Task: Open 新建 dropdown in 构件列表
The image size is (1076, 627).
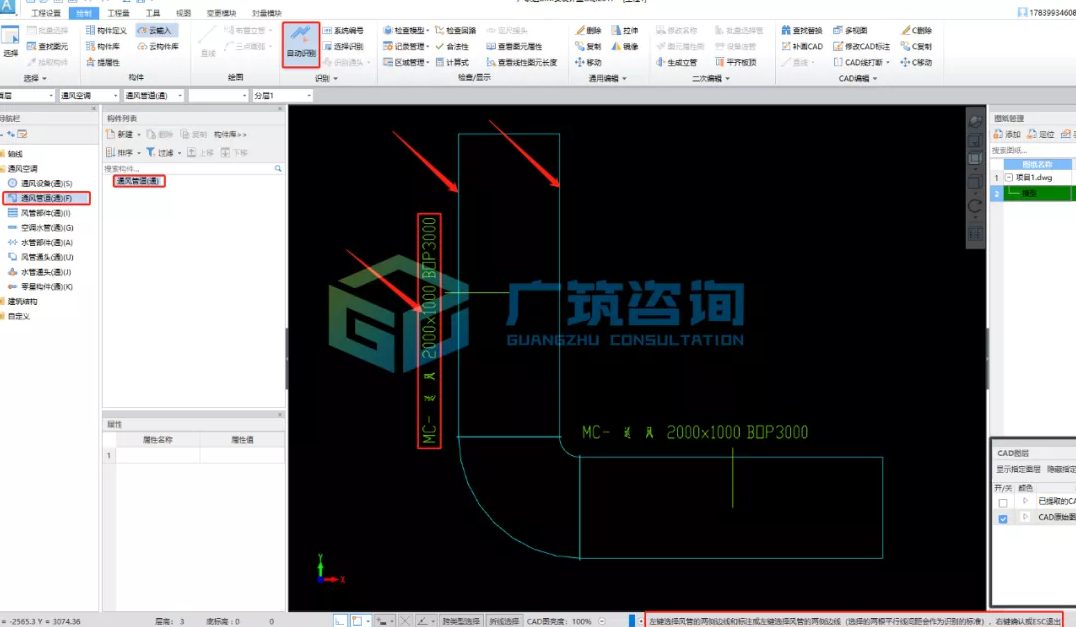Action: 139,134
